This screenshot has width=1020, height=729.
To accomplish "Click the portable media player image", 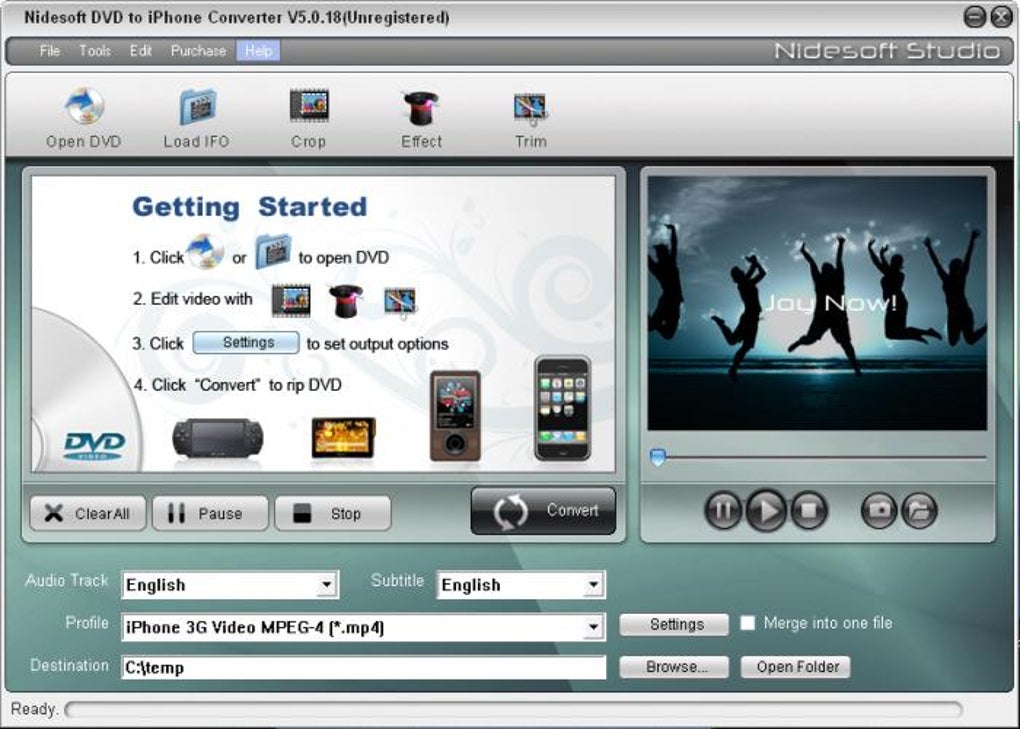I will [343, 438].
